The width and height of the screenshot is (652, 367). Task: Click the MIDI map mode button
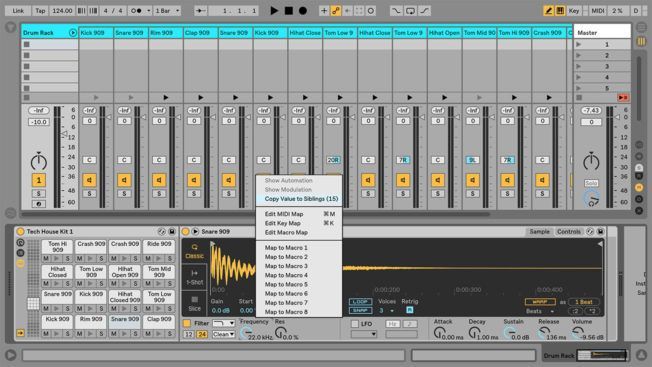(598, 11)
